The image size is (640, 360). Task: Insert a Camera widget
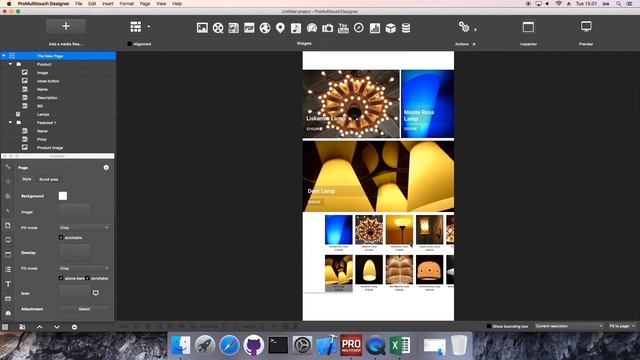pos(327,28)
